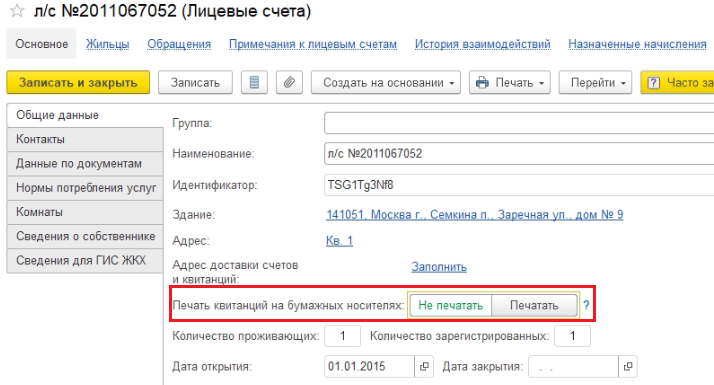Open the Сведения для ГИС ЖКХ tab
This screenshot has height=385, width=714.
[85, 260]
